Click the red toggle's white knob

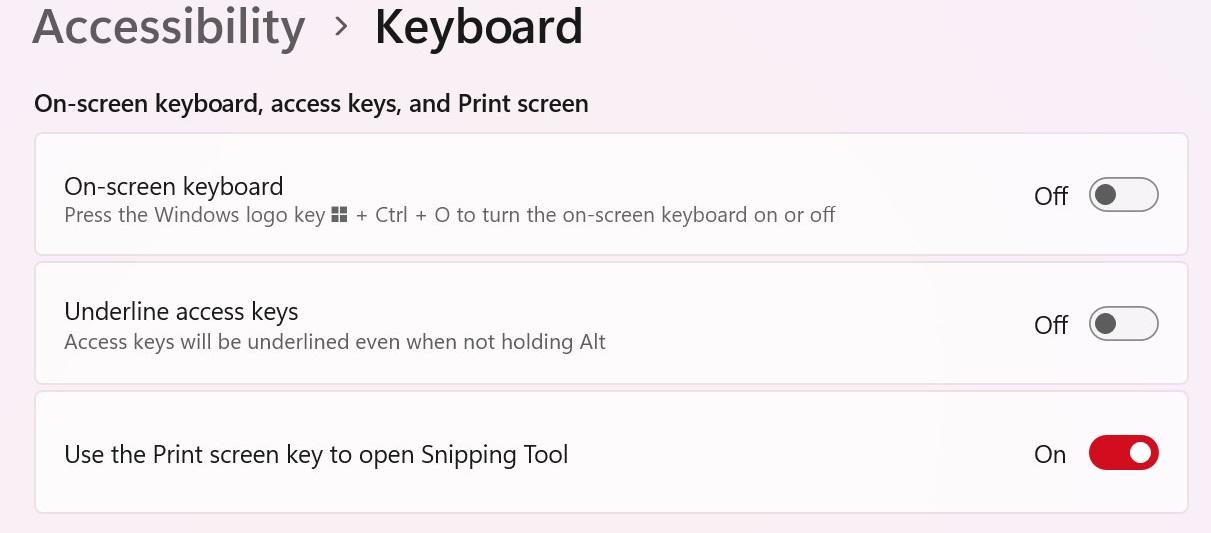1141,453
